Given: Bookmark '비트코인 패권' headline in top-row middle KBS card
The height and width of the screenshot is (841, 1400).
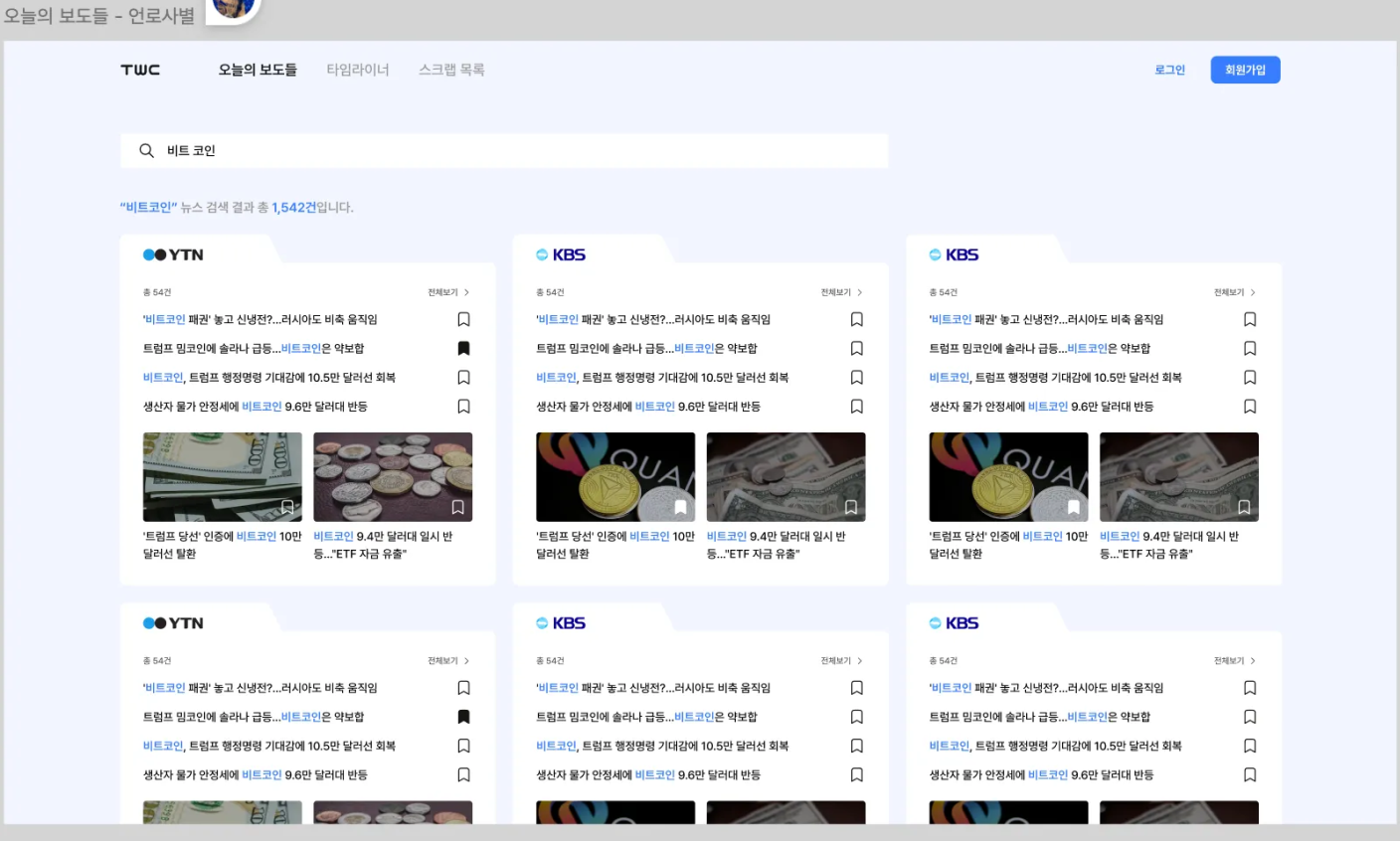Looking at the screenshot, I should click(x=857, y=319).
